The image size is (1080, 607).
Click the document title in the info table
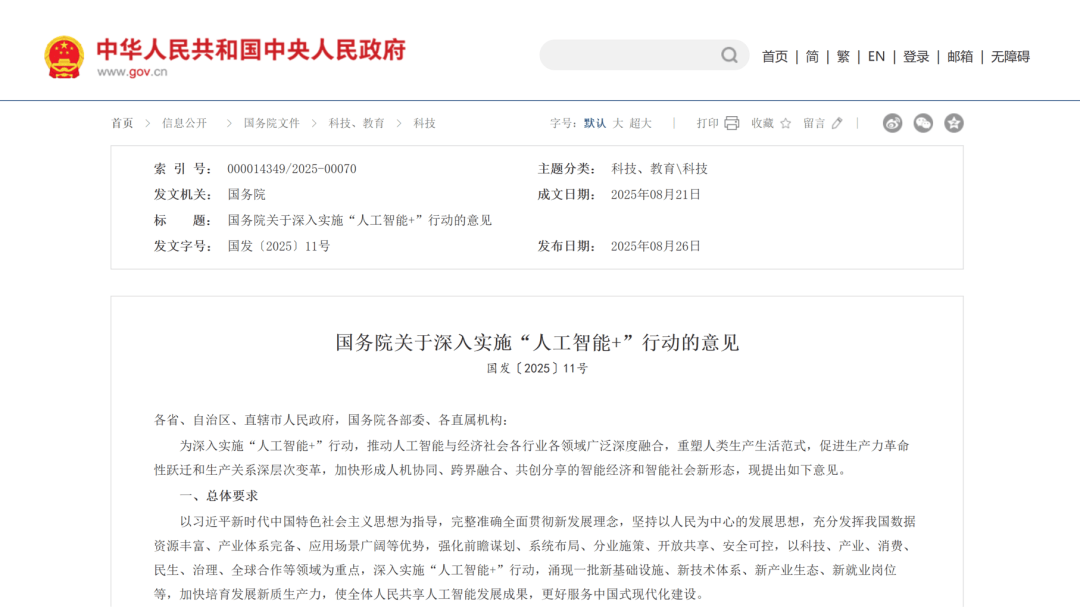pyautogui.click(x=360, y=220)
